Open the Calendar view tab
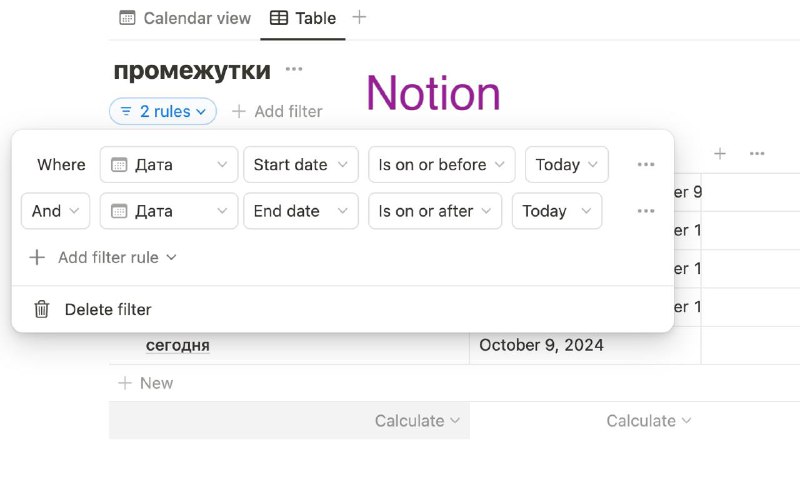The width and height of the screenshot is (800, 482). click(x=185, y=18)
